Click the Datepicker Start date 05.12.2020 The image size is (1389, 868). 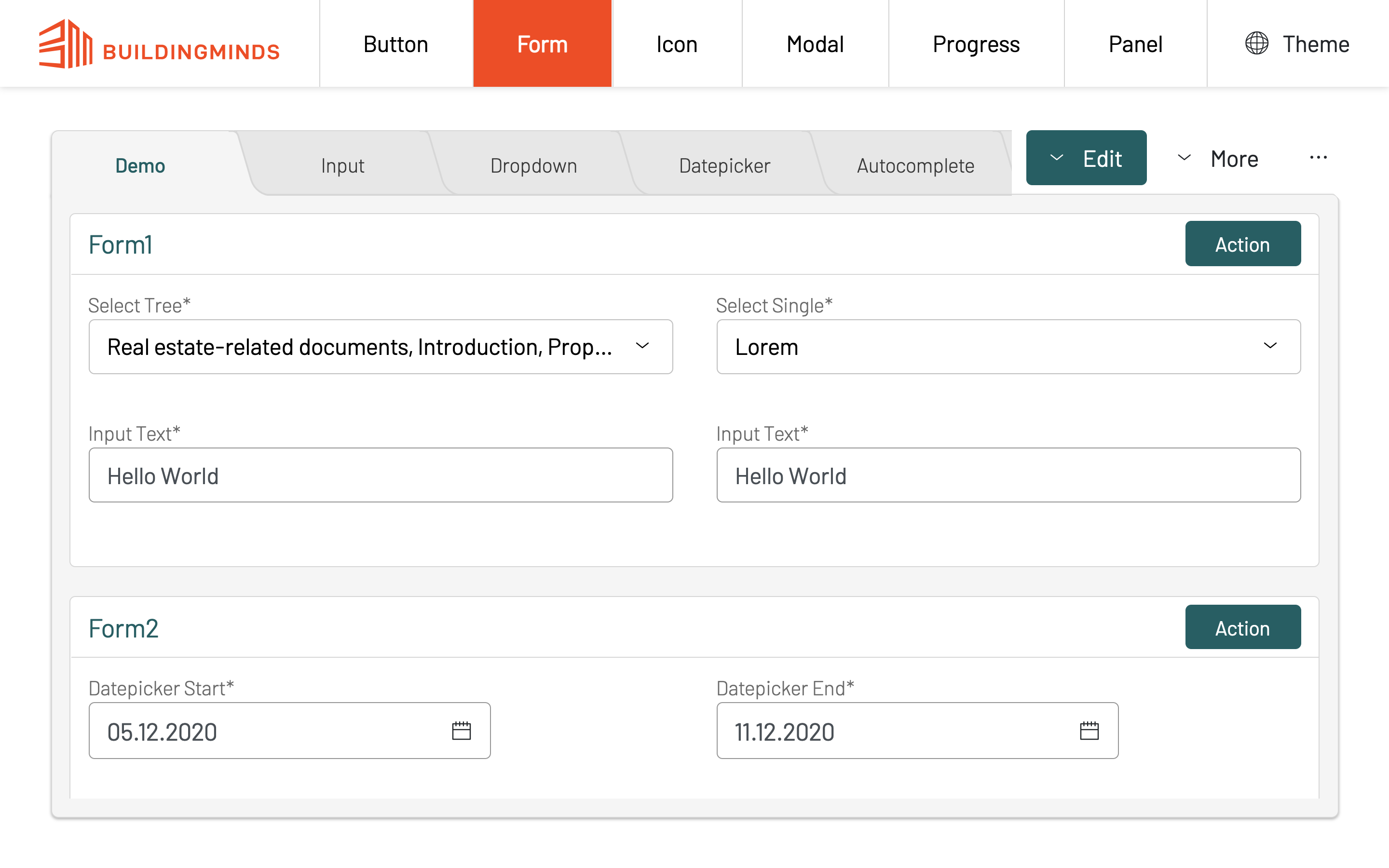coord(163,732)
